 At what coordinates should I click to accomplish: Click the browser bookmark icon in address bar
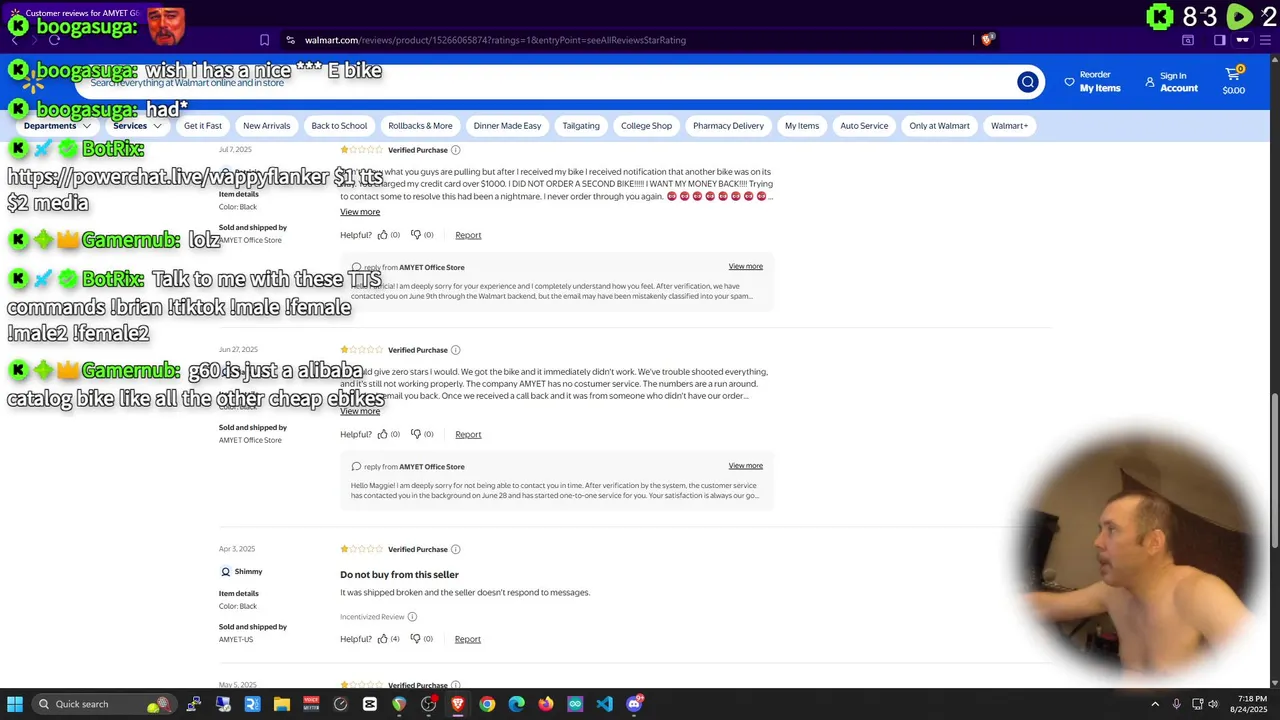point(264,40)
